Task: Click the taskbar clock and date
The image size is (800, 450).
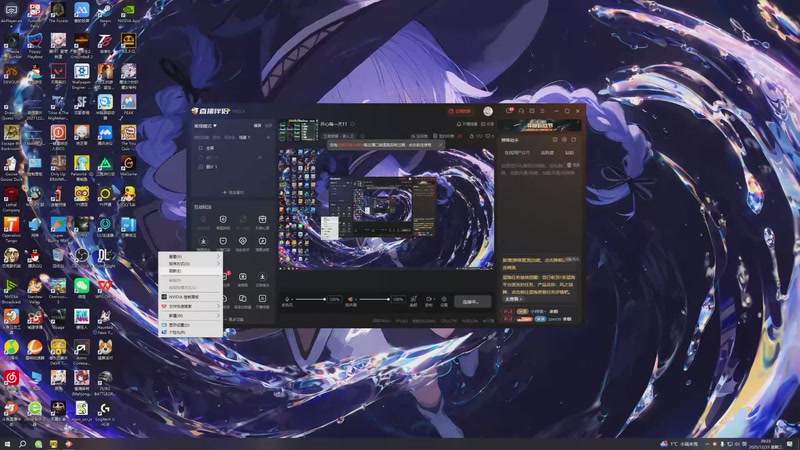Action: pyautogui.click(x=765, y=444)
